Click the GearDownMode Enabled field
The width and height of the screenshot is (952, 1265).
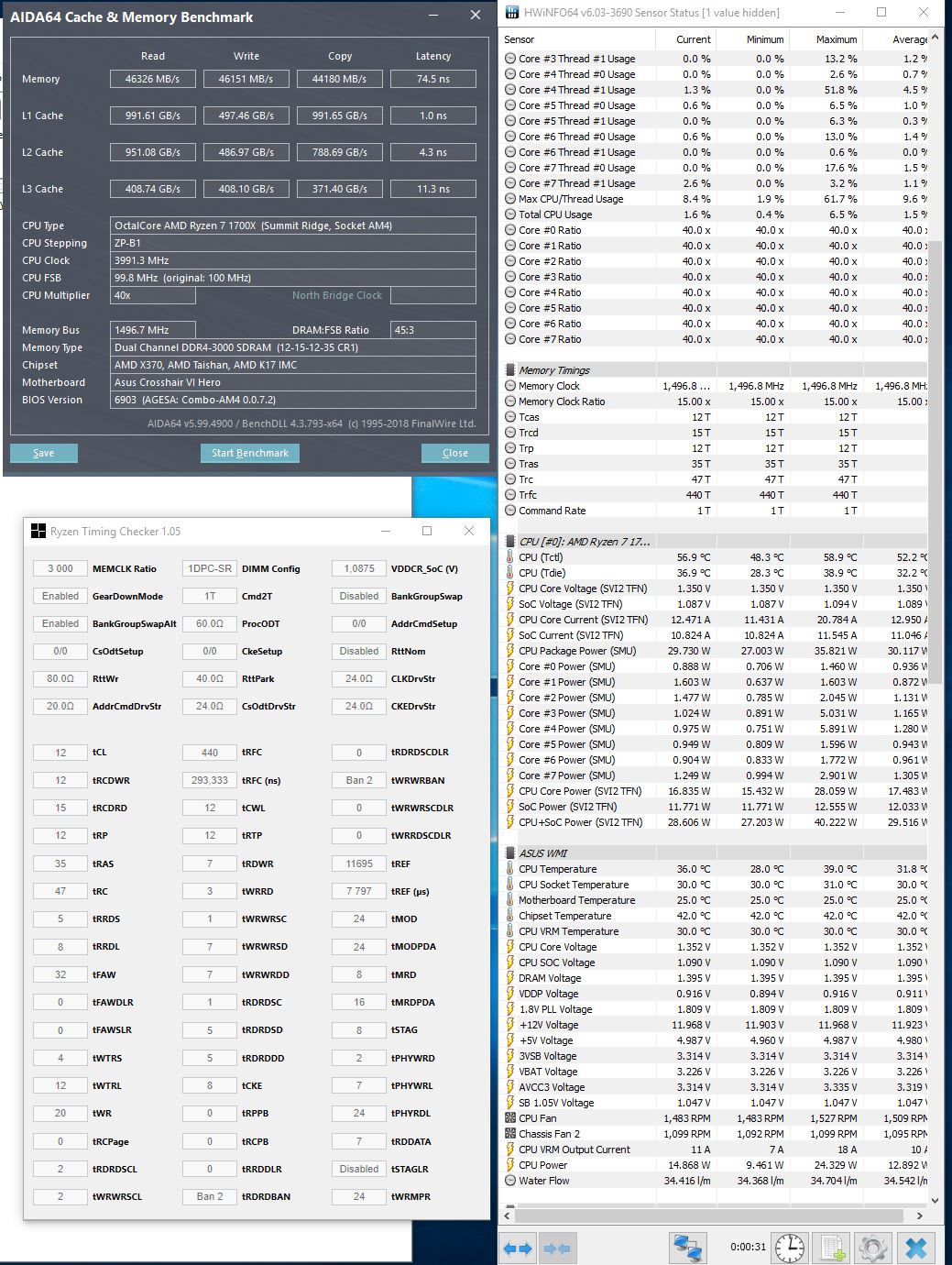(60, 596)
